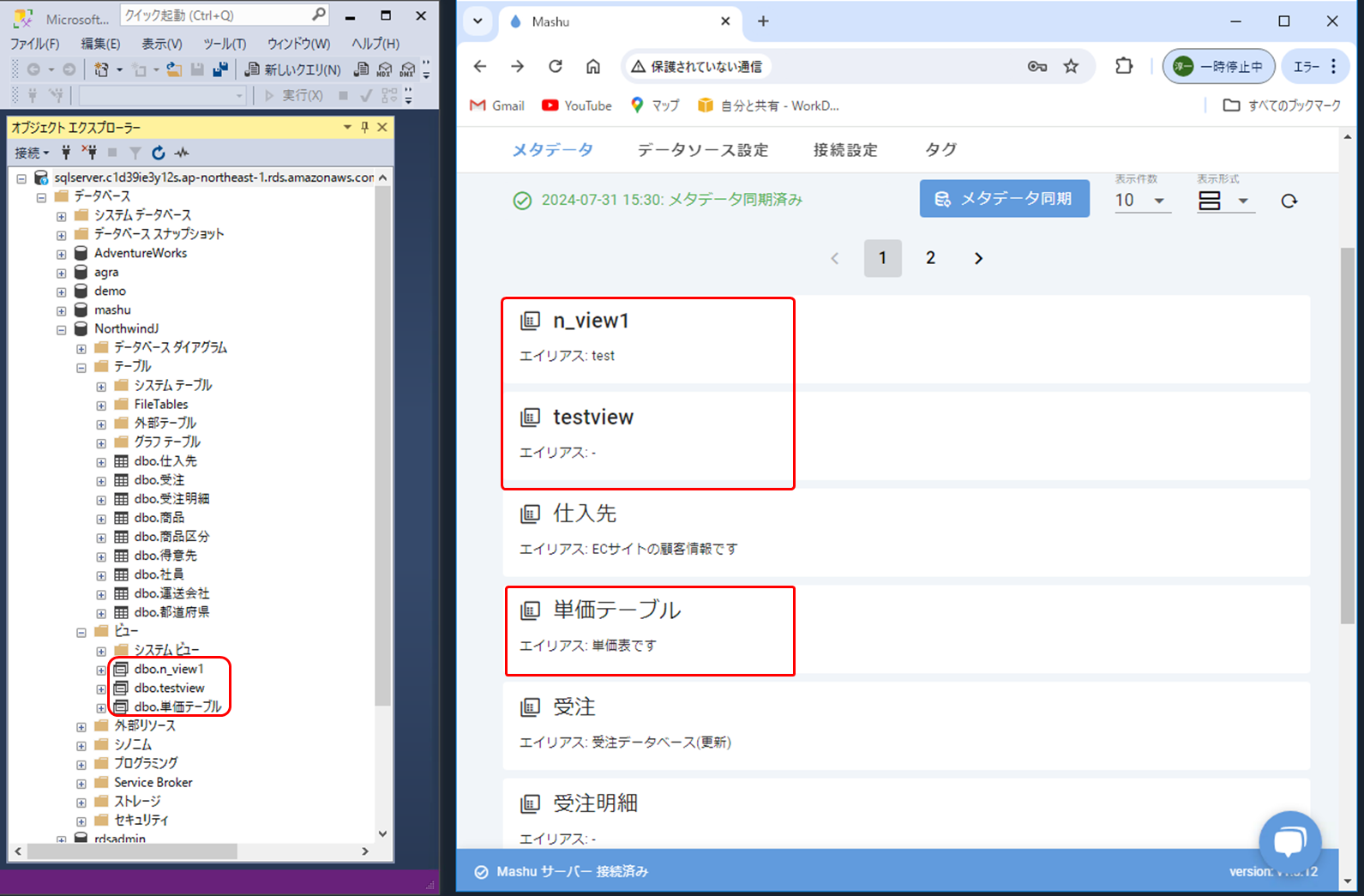
Task: Go to page 2 of metadata list
Action: (930, 258)
